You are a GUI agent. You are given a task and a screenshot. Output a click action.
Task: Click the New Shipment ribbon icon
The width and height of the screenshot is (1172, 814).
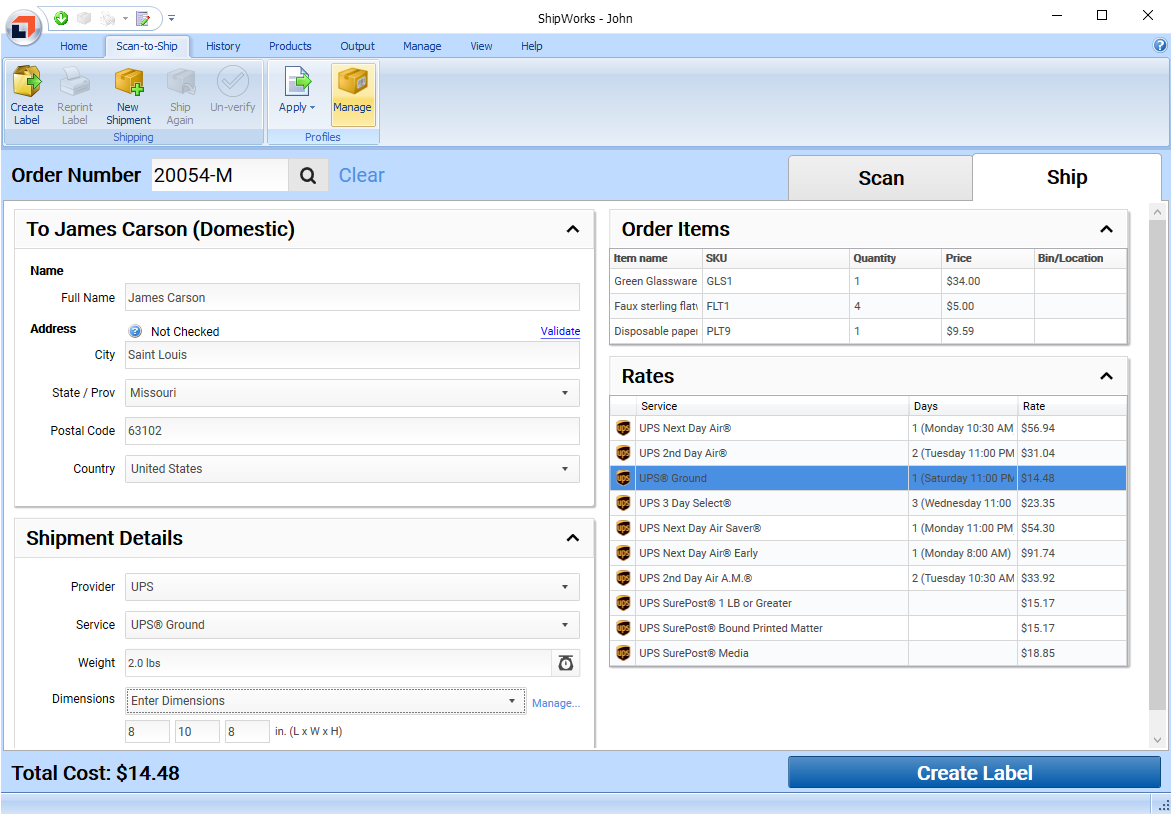pyautogui.click(x=129, y=96)
